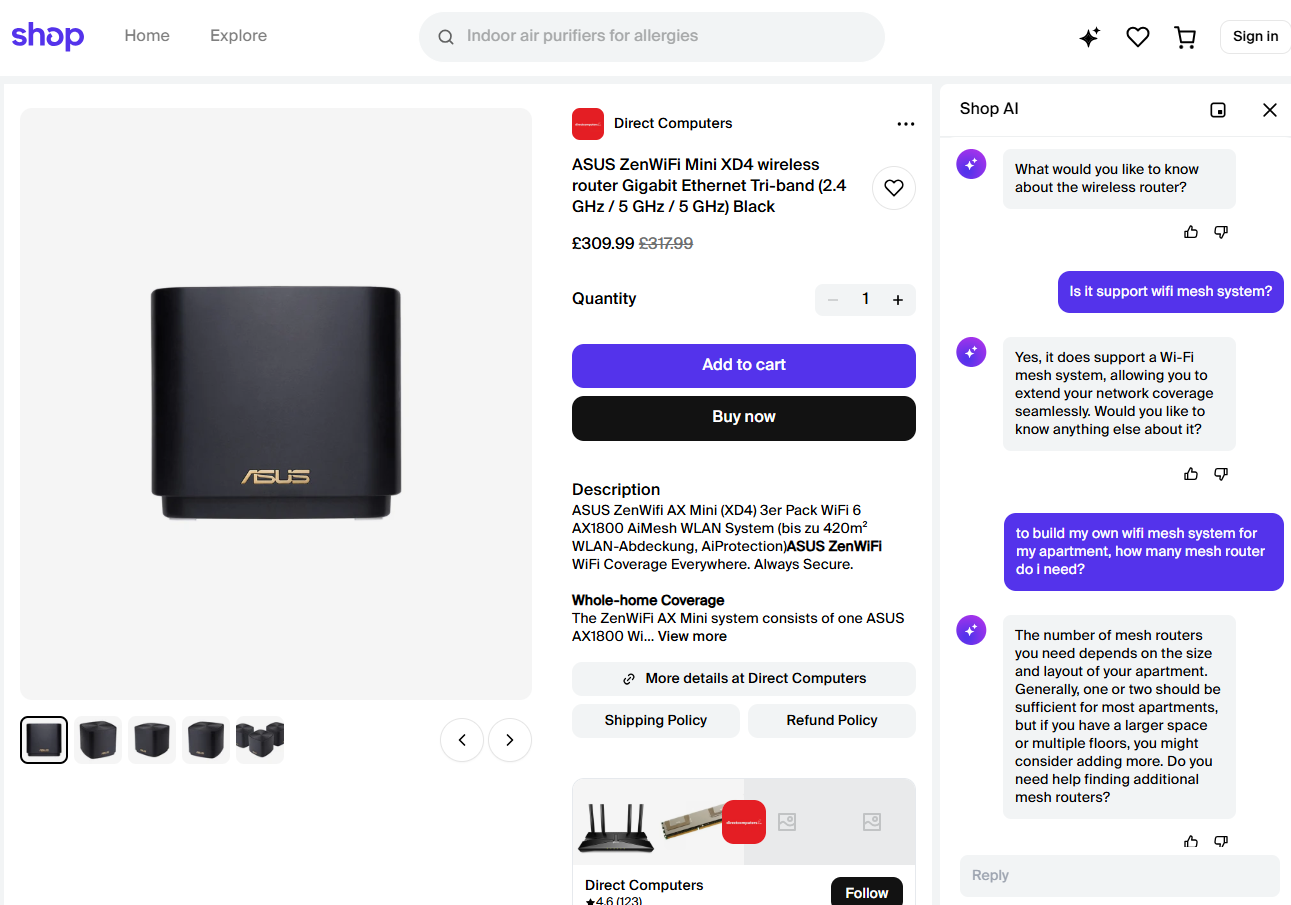This screenshot has height=905, width=1291.
Task: Show next product image with right arrow
Action: 510,740
